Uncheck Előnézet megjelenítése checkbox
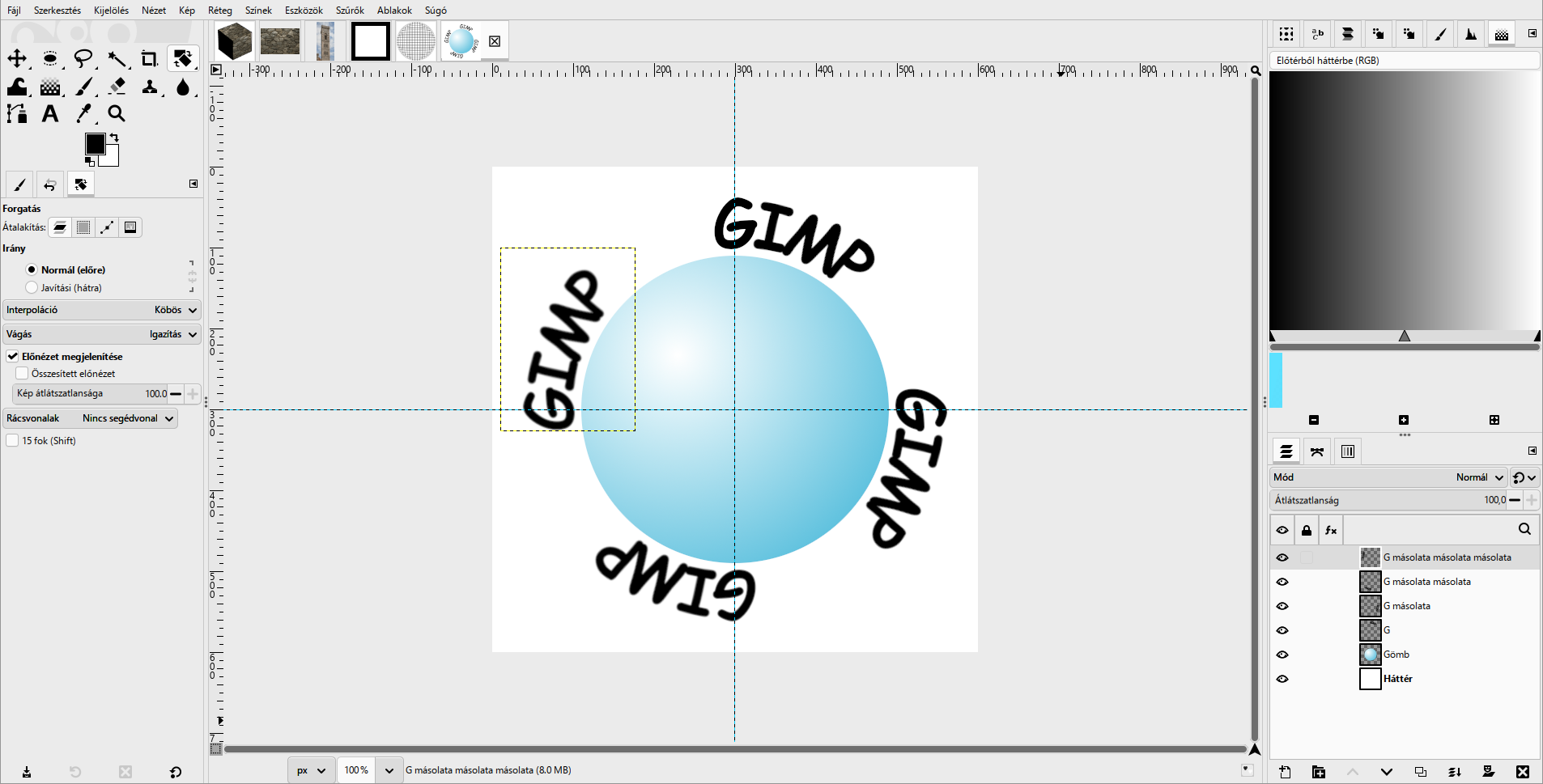The image size is (1543, 784). 13,356
